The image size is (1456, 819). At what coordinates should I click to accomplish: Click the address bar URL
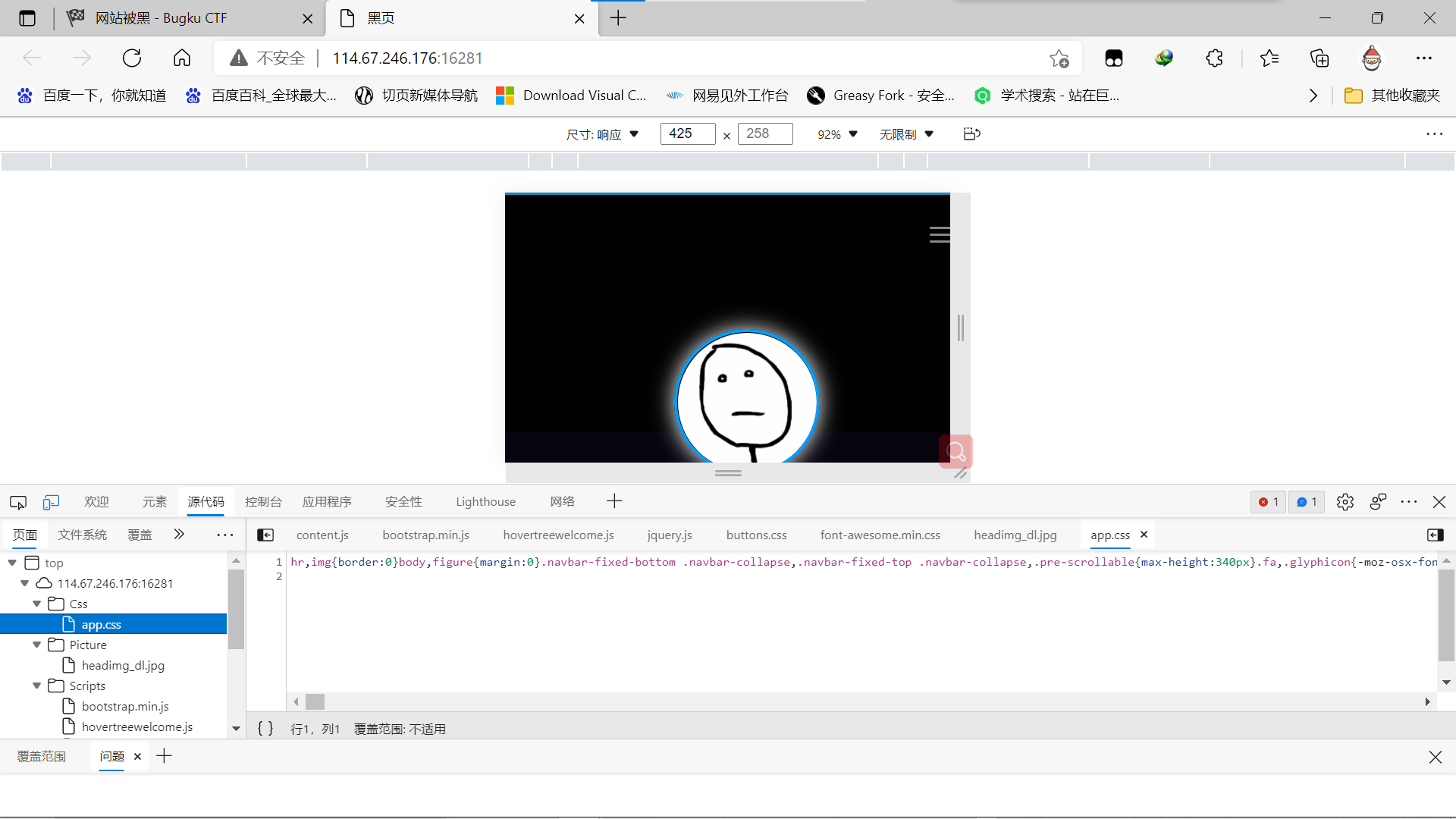(x=407, y=58)
